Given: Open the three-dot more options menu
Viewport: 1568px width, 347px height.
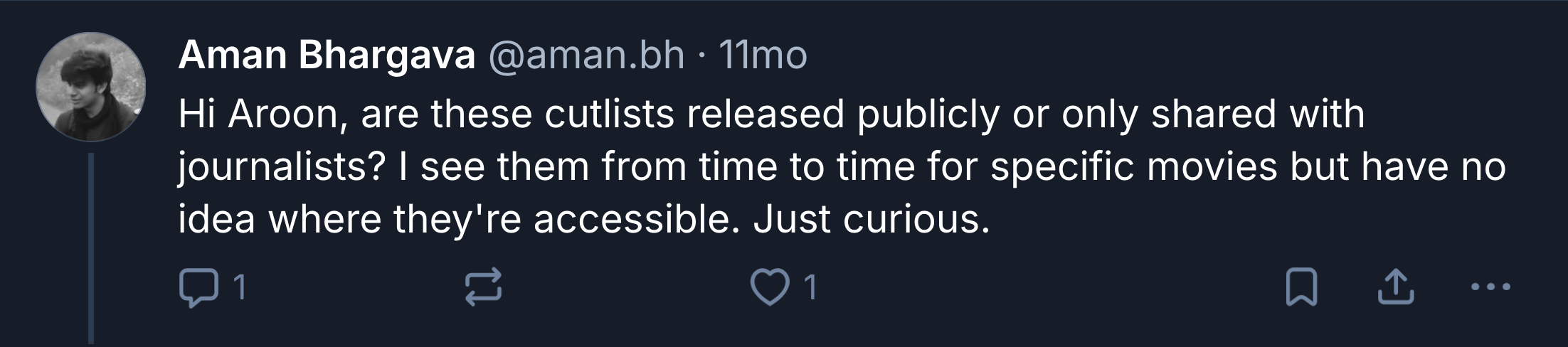Looking at the screenshot, I should pyautogui.click(x=1490, y=289).
